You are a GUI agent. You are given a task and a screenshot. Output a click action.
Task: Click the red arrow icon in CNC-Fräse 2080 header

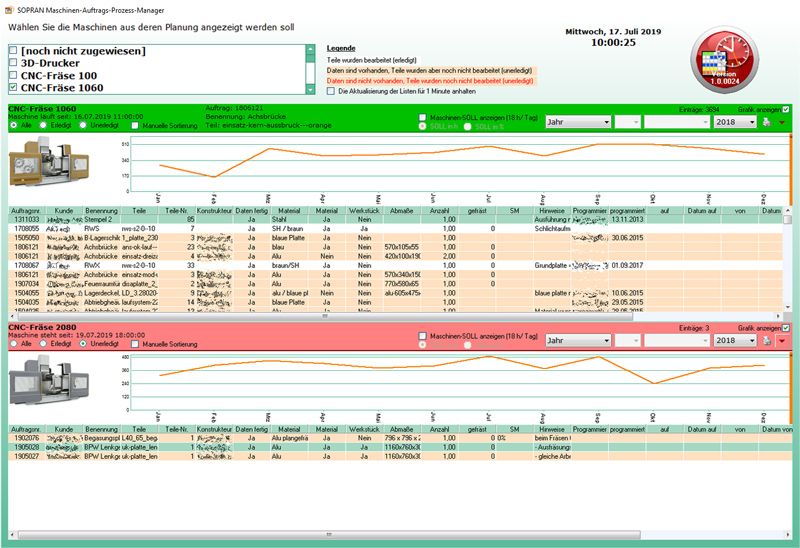(x=782, y=341)
